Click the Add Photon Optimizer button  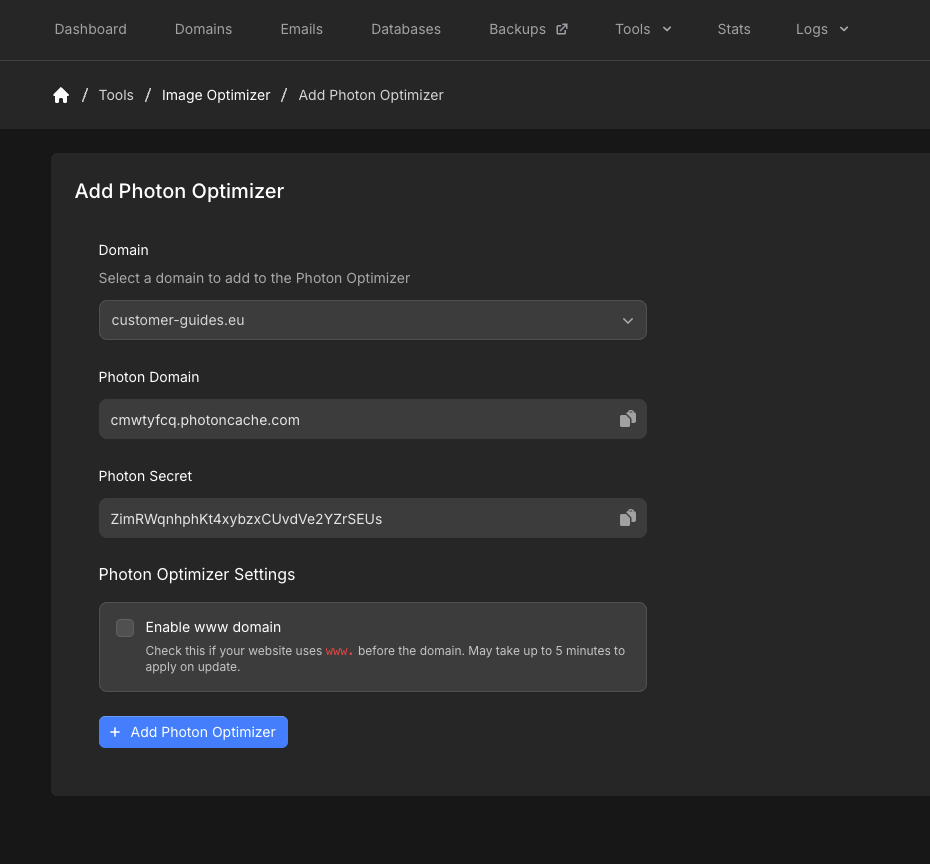click(x=193, y=732)
